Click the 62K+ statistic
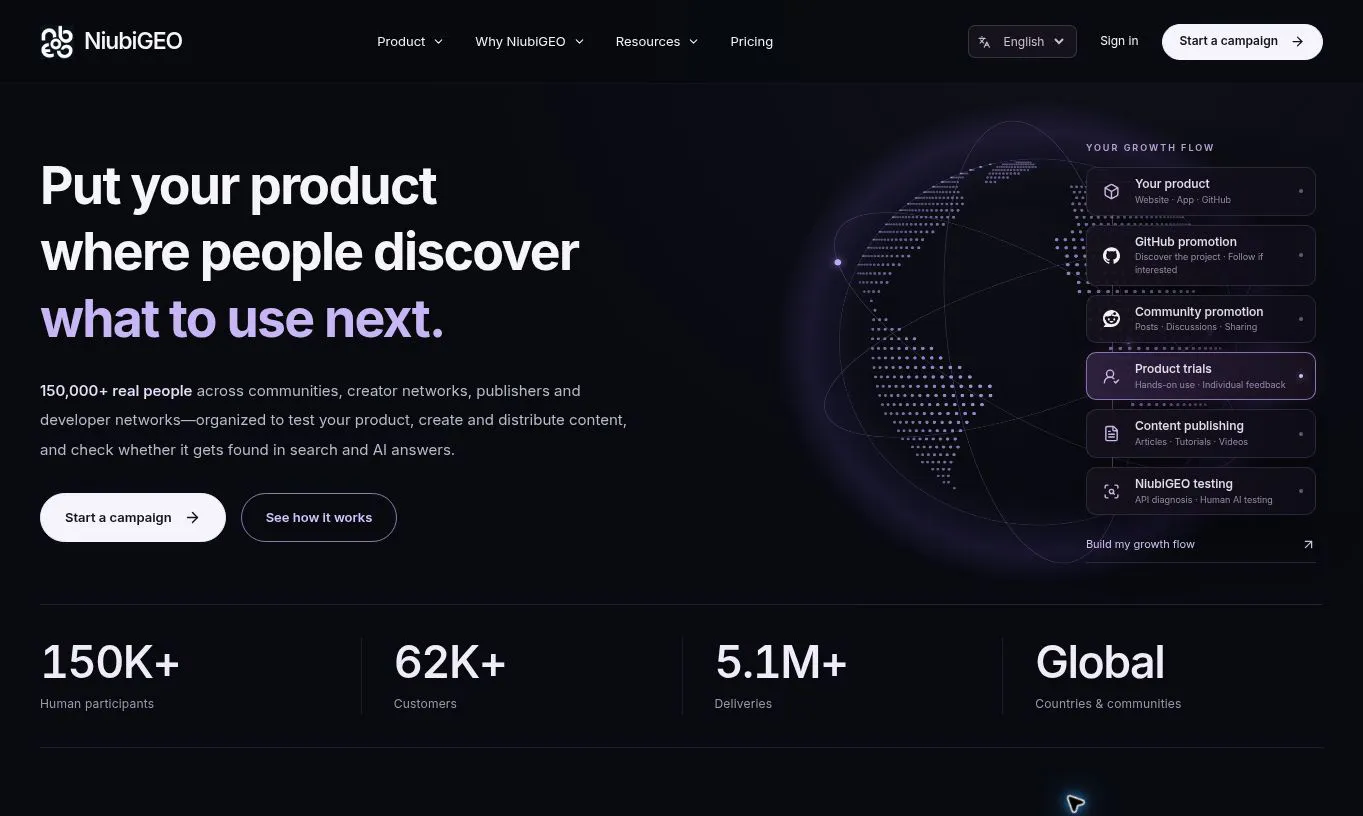 [450, 662]
